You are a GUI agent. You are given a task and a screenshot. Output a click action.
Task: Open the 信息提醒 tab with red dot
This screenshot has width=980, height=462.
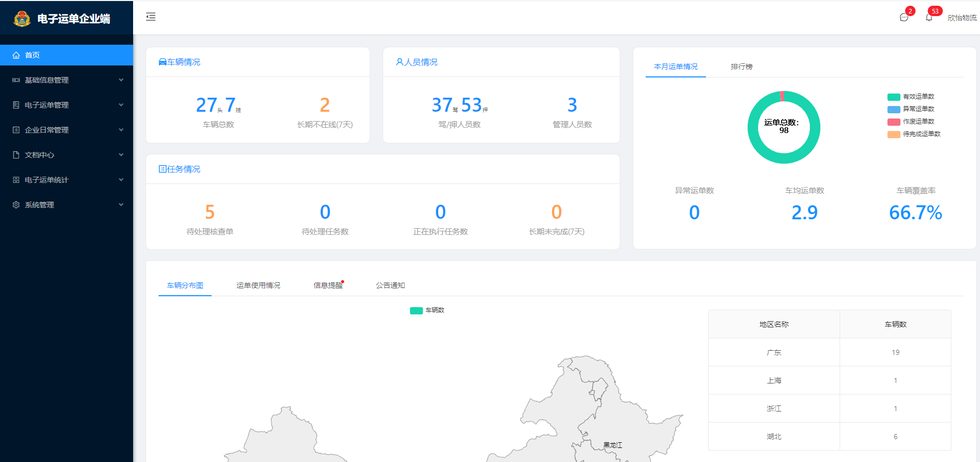point(328,285)
